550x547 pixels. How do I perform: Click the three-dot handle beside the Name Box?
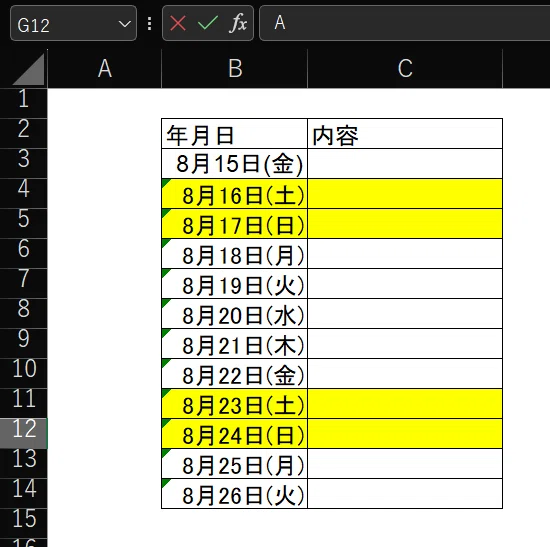coord(149,24)
